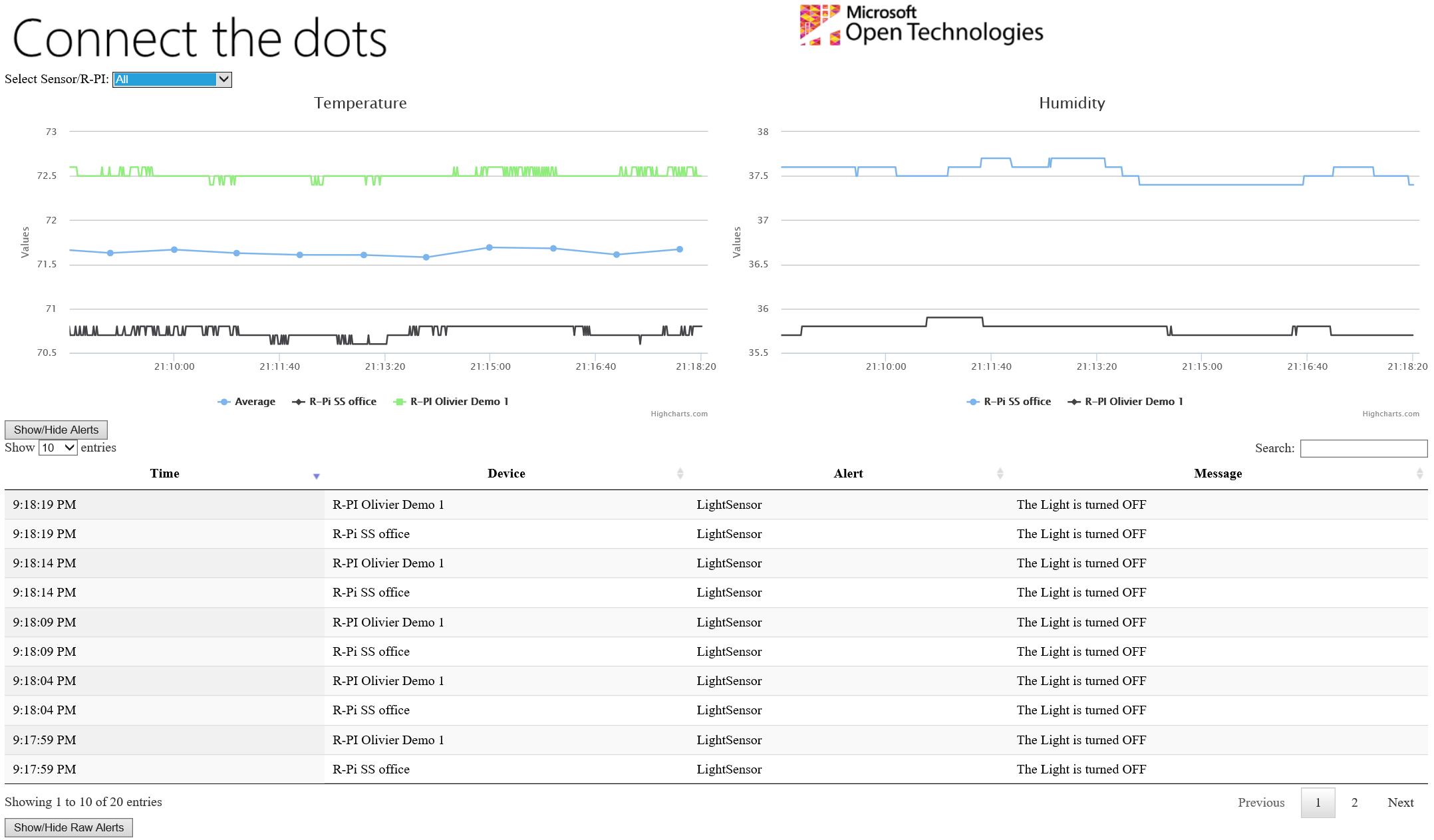Viewport: 1434px width, 840px height.
Task: Click Next pagination link
Action: click(x=1400, y=803)
